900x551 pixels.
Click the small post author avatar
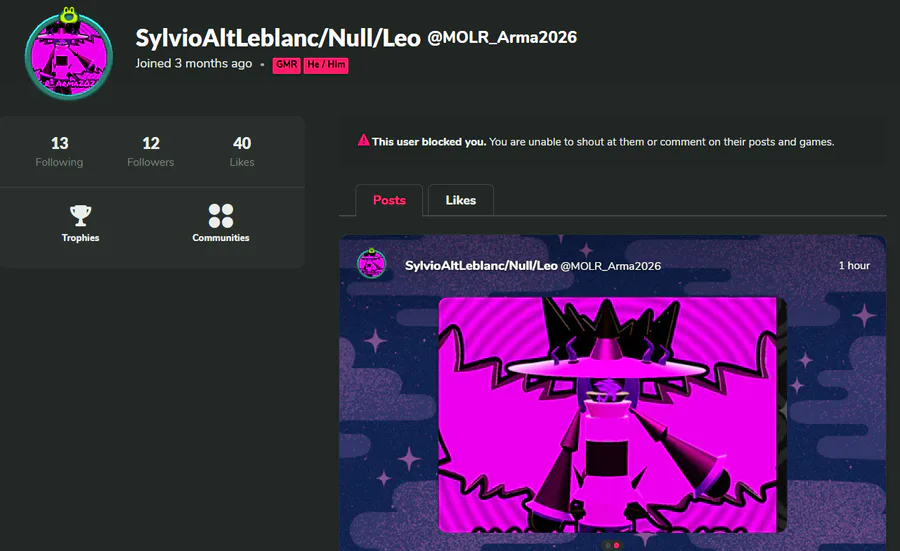click(371, 264)
